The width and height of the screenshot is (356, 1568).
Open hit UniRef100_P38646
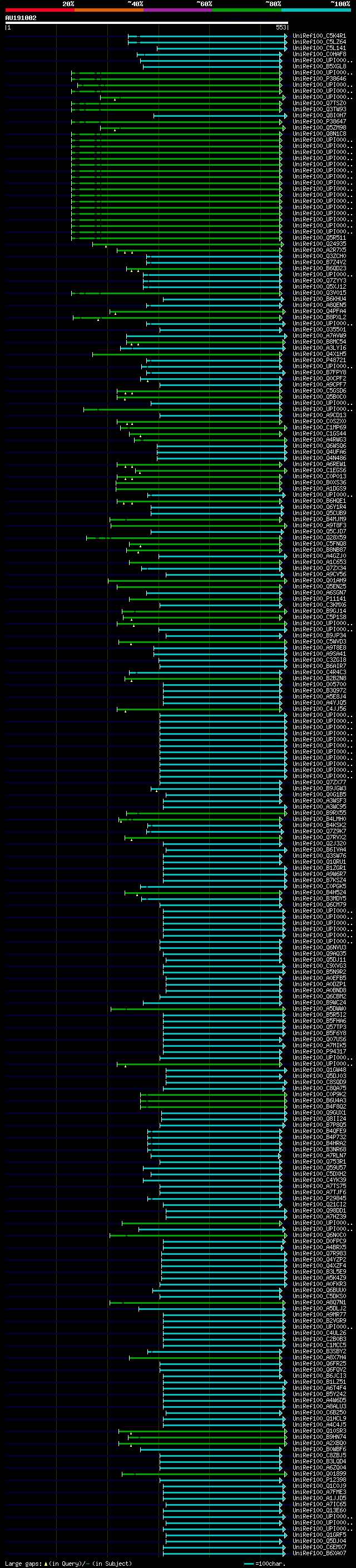[319, 78]
